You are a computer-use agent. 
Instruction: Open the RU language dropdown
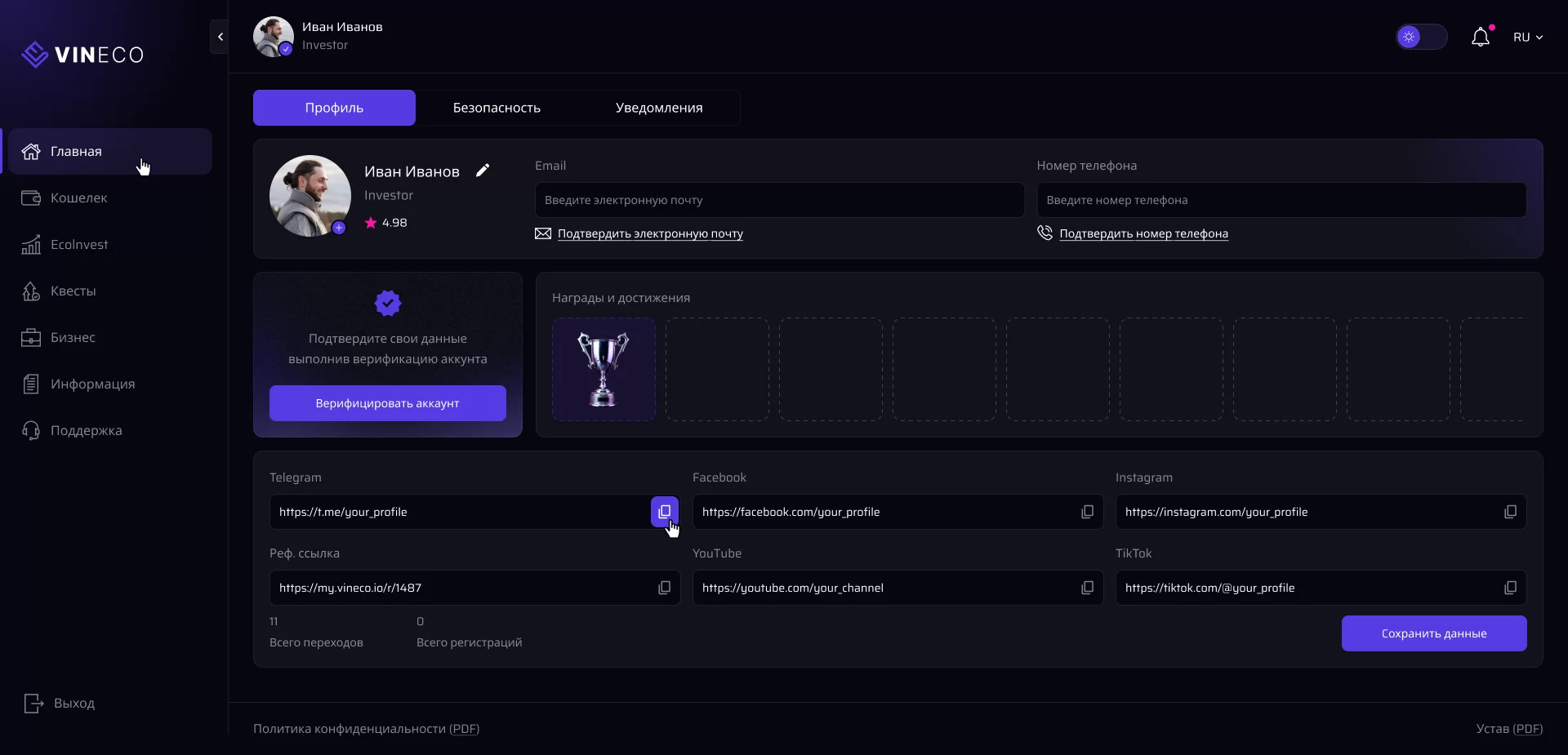[1527, 38]
